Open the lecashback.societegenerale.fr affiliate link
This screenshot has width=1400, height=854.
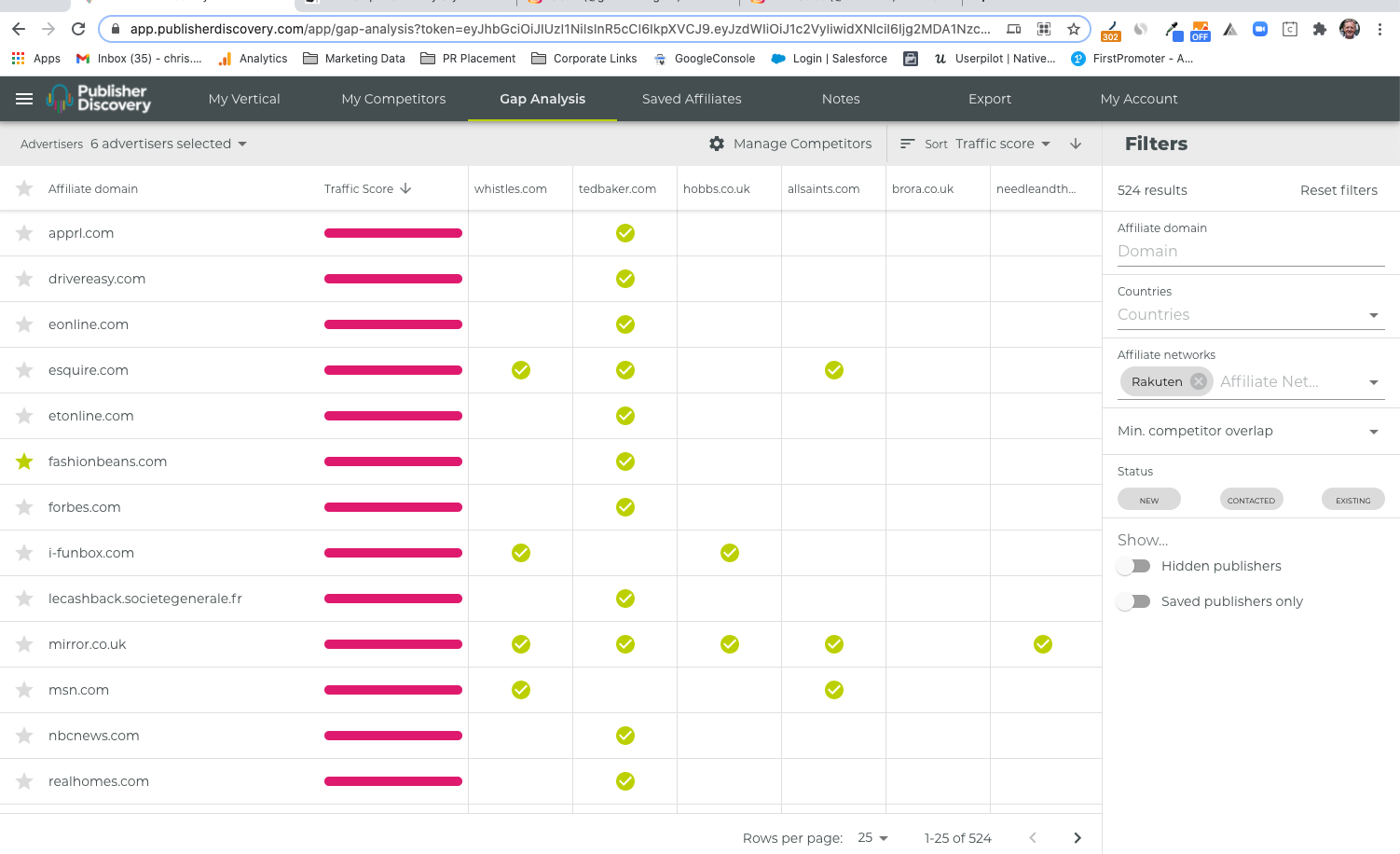(145, 599)
